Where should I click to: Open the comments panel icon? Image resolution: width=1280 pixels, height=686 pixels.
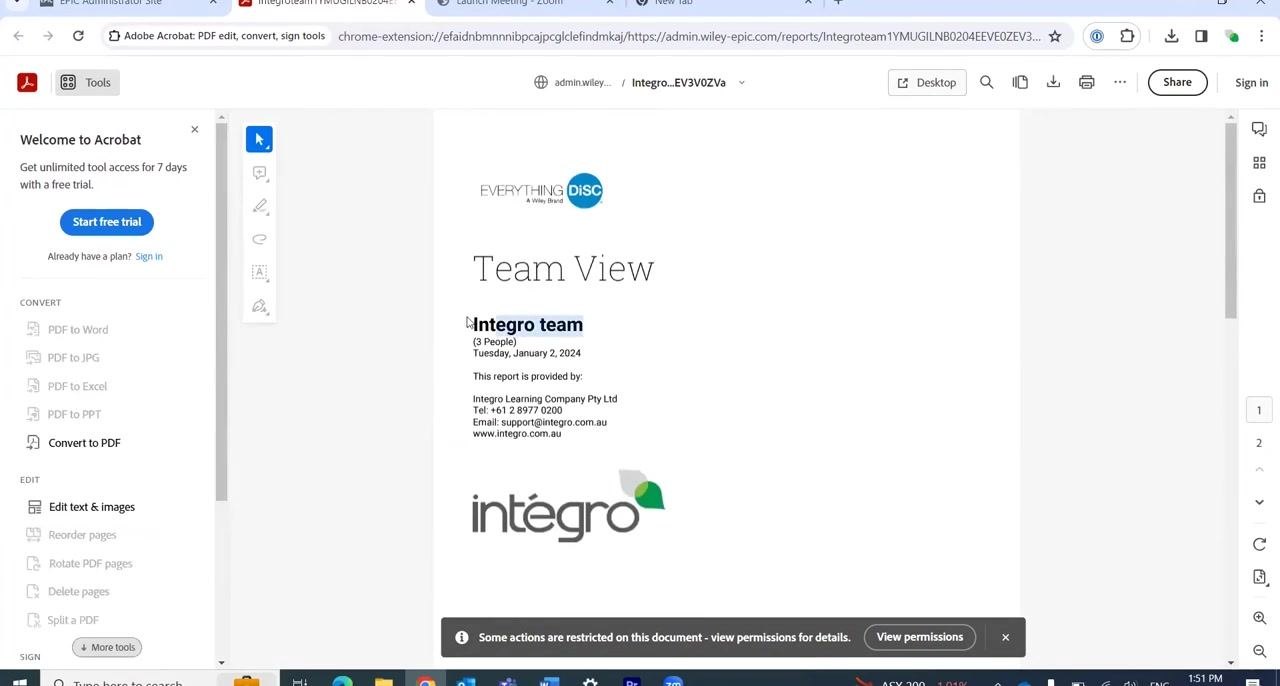click(1259, 129)
